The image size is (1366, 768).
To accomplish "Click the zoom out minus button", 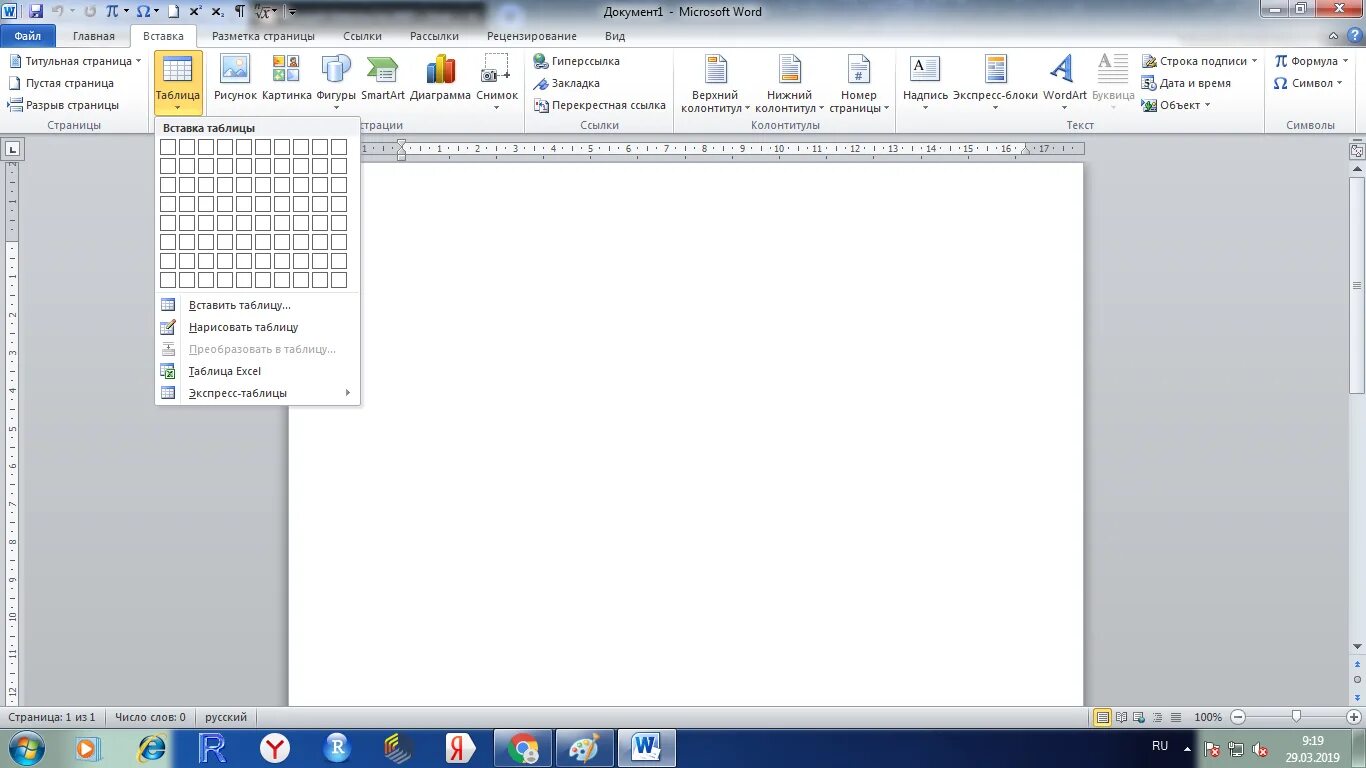I will point(1238,717).
